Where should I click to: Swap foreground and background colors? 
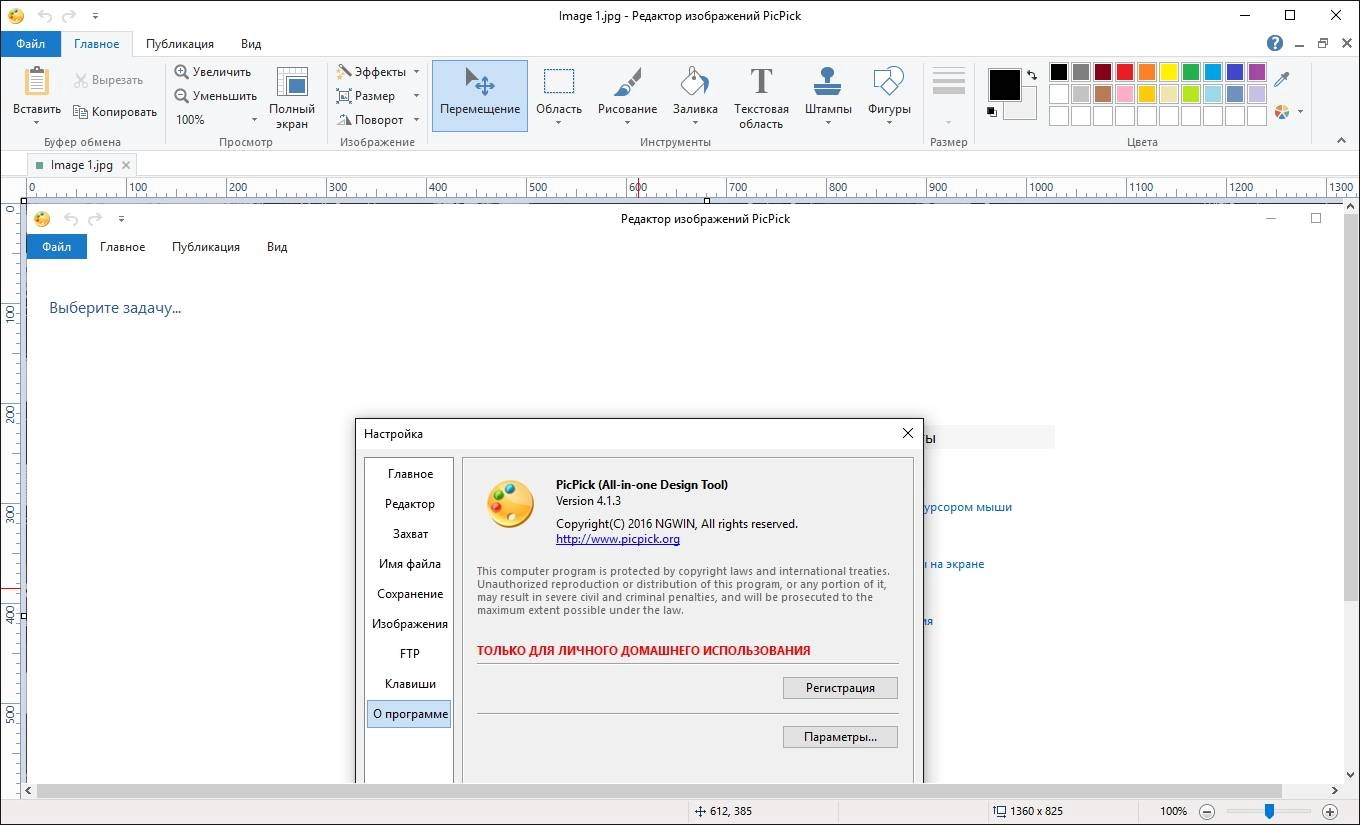[x=1032, y=75]
